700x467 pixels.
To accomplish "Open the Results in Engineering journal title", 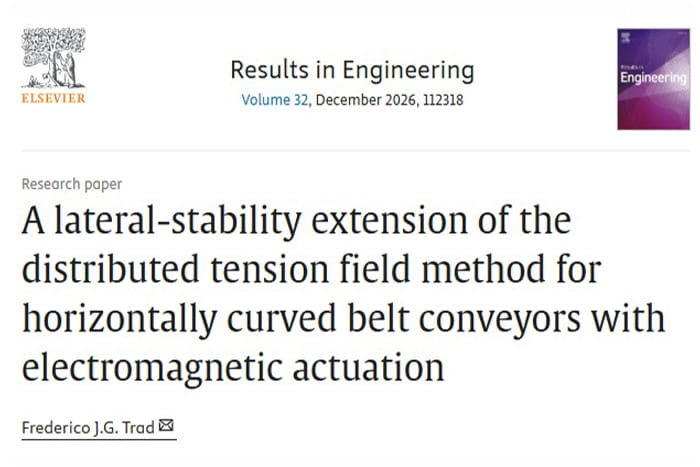I will [x=352, y=70].
